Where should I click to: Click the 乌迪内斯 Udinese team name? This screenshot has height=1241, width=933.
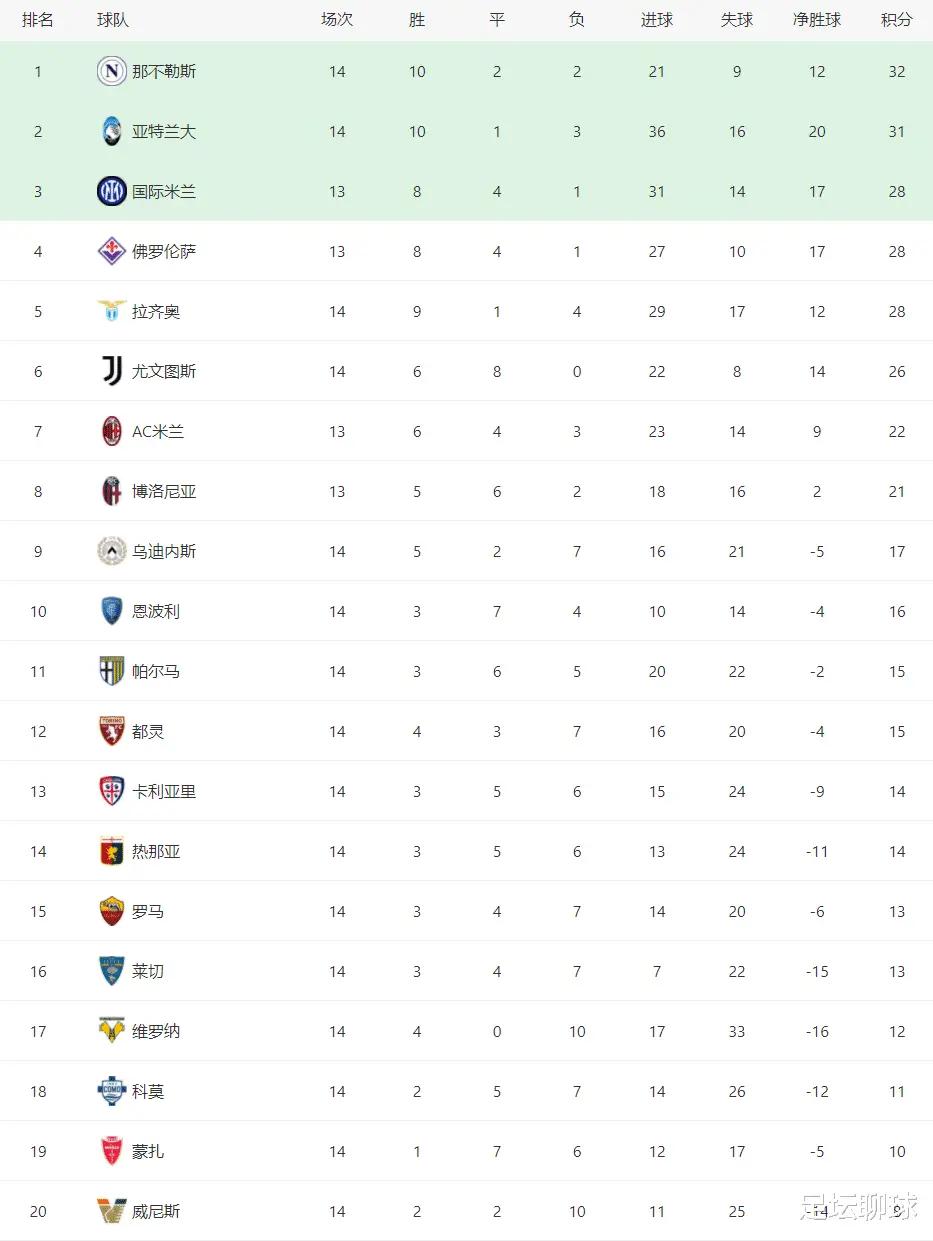click(164, 551)
